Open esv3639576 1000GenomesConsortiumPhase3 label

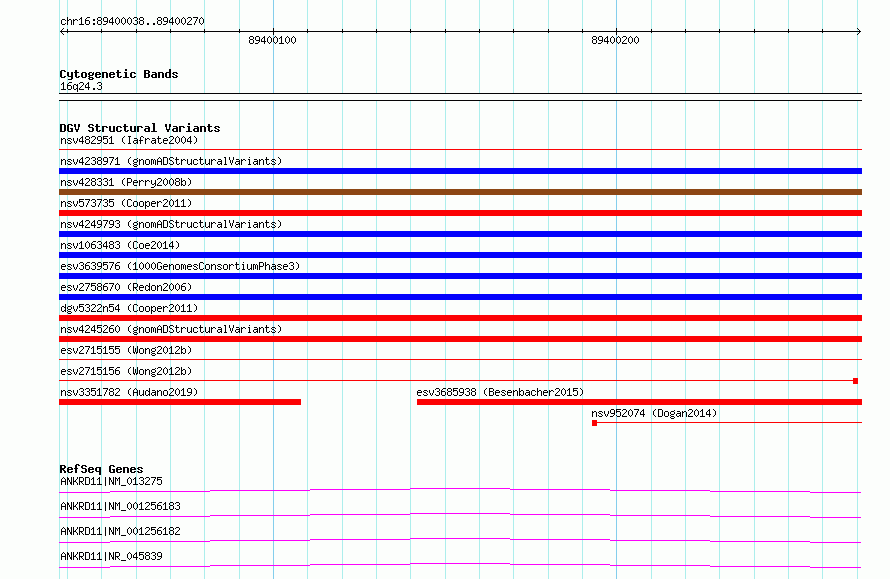[x=180, y=266]
